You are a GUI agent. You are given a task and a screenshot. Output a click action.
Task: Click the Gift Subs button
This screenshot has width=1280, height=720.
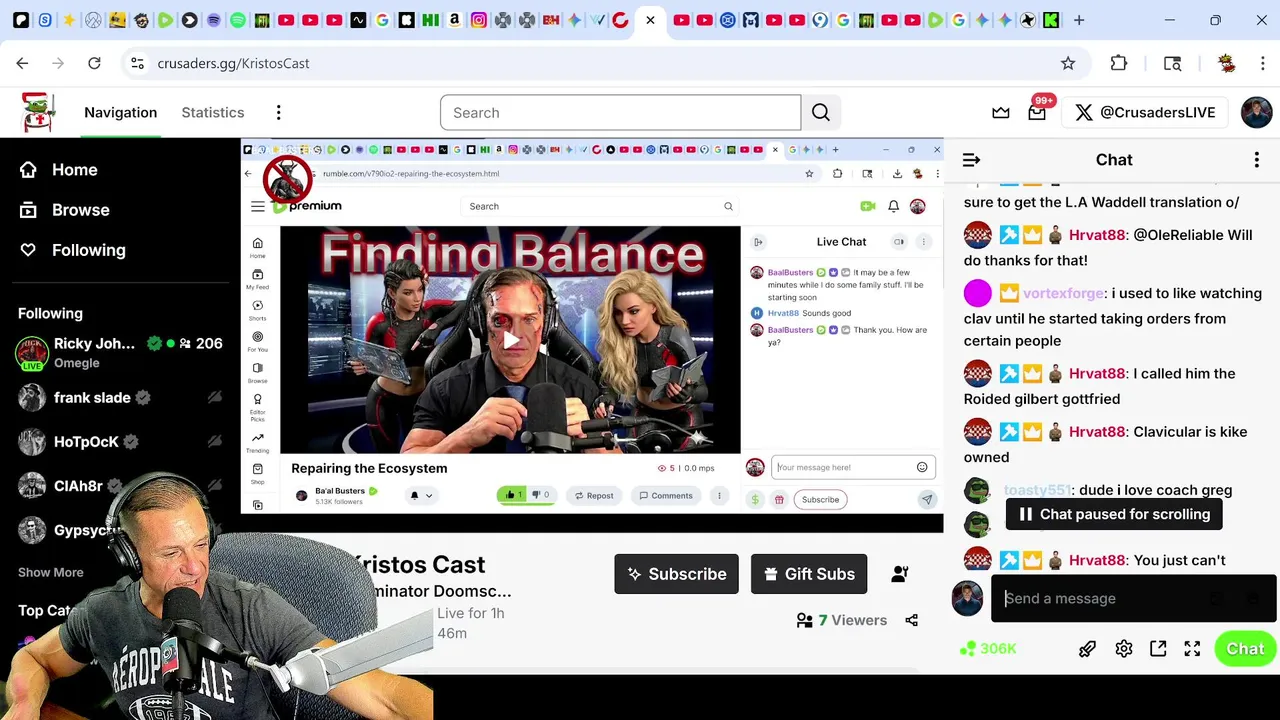(809, 574)
